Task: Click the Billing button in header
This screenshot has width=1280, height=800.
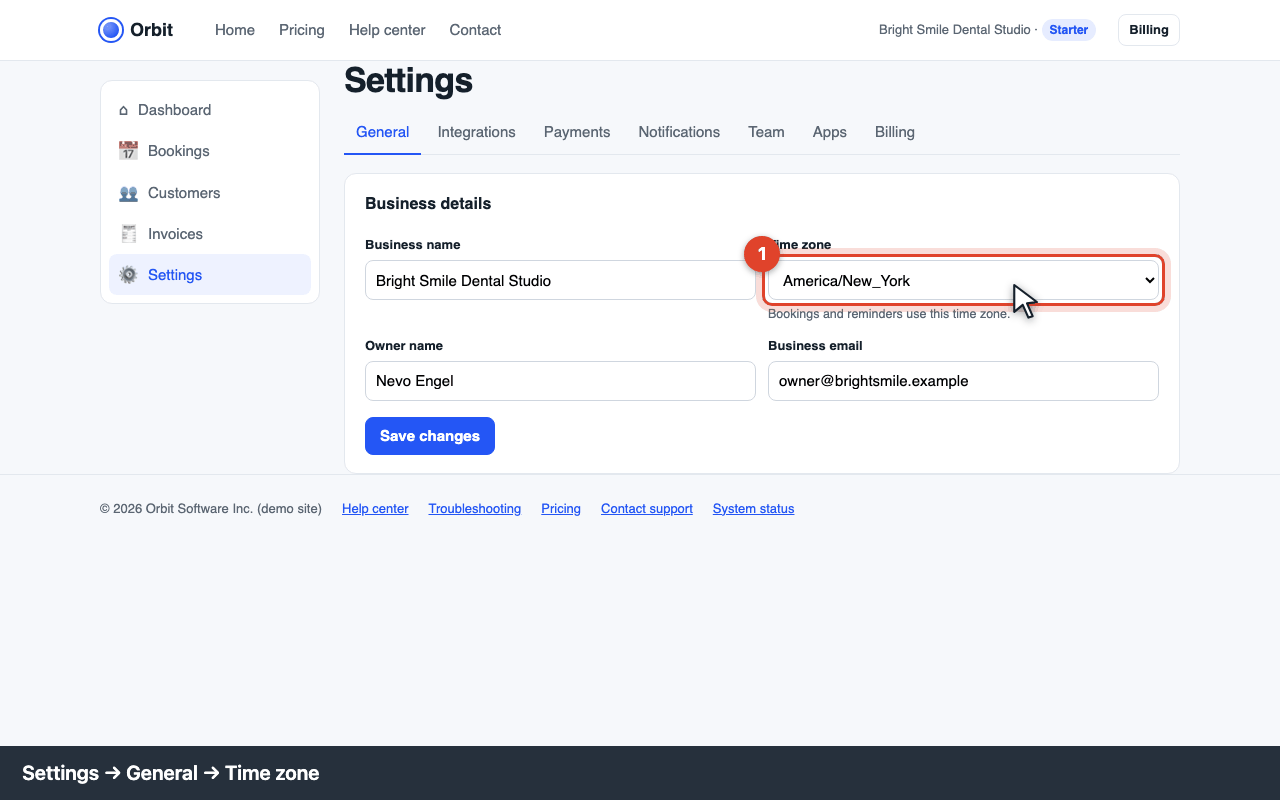Action: click(1149, 30)
